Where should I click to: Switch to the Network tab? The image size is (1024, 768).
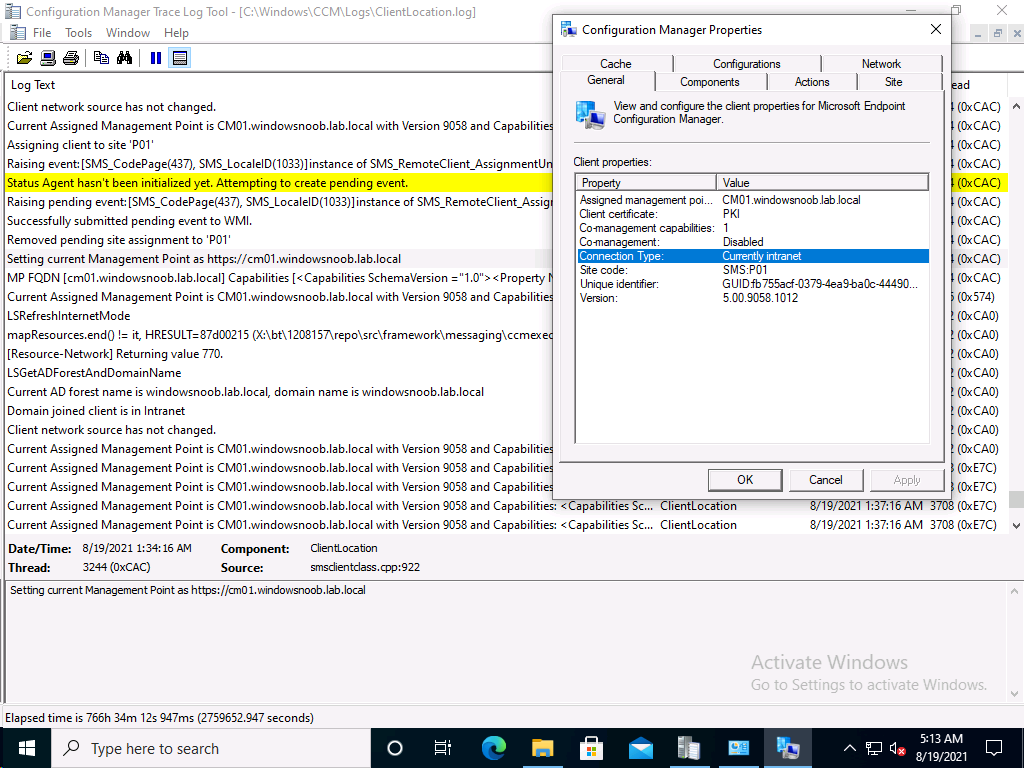point(881,63)
